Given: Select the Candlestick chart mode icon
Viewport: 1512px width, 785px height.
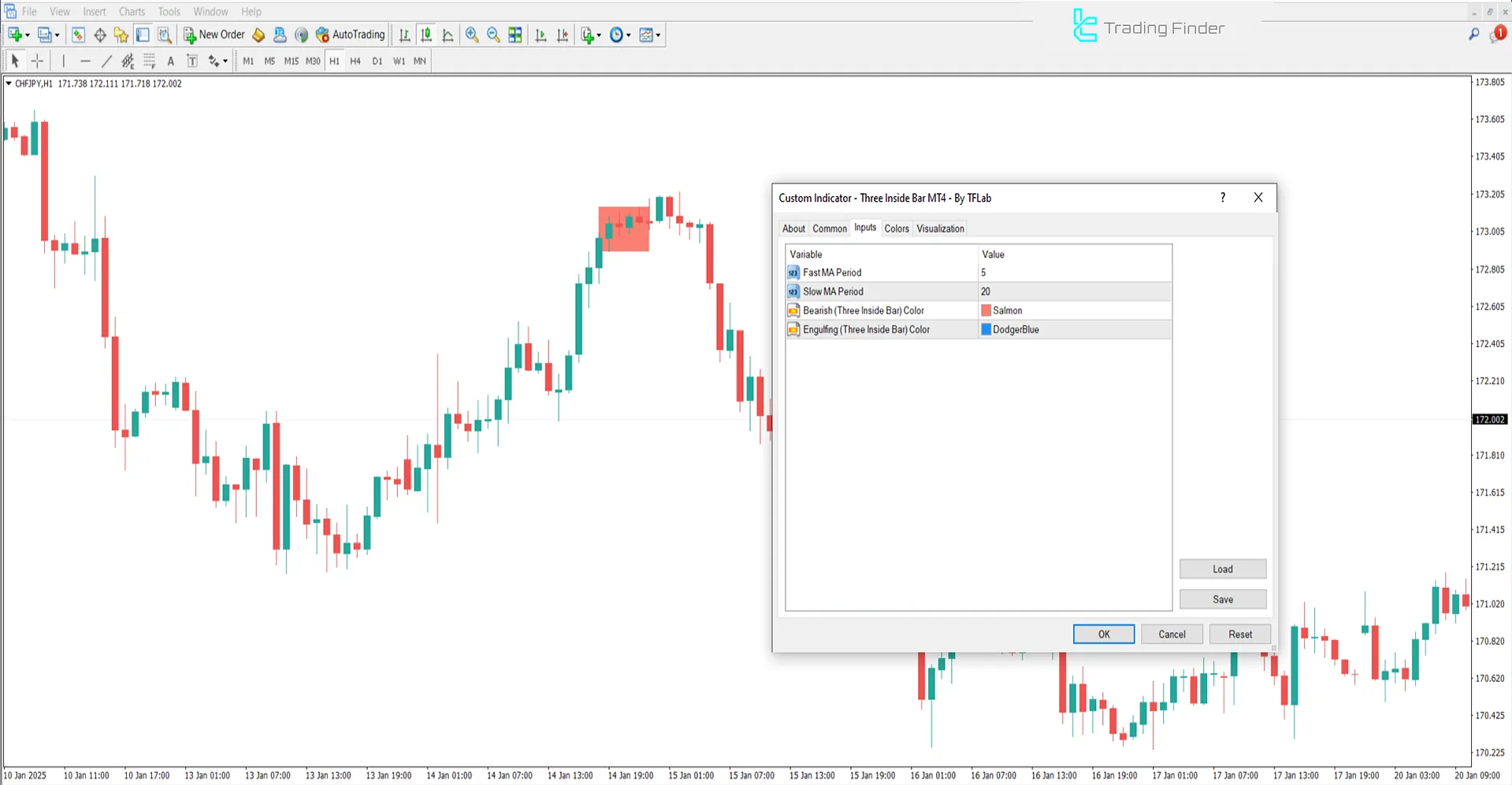Looking at the screenshot, I should [425, 35].
